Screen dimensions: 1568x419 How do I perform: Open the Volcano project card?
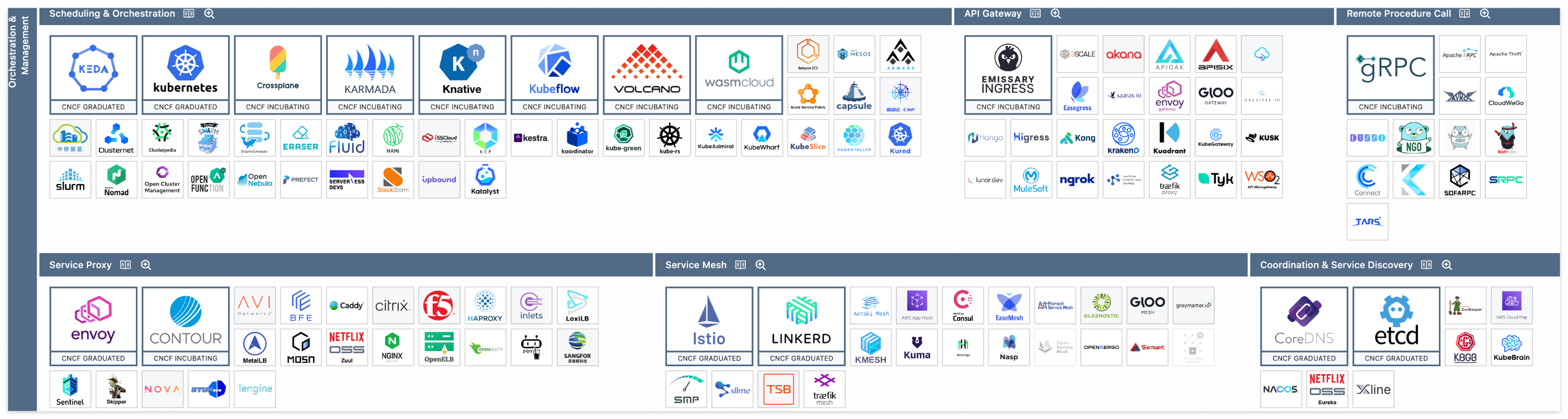pyautogui.click(x=647, y=75)
